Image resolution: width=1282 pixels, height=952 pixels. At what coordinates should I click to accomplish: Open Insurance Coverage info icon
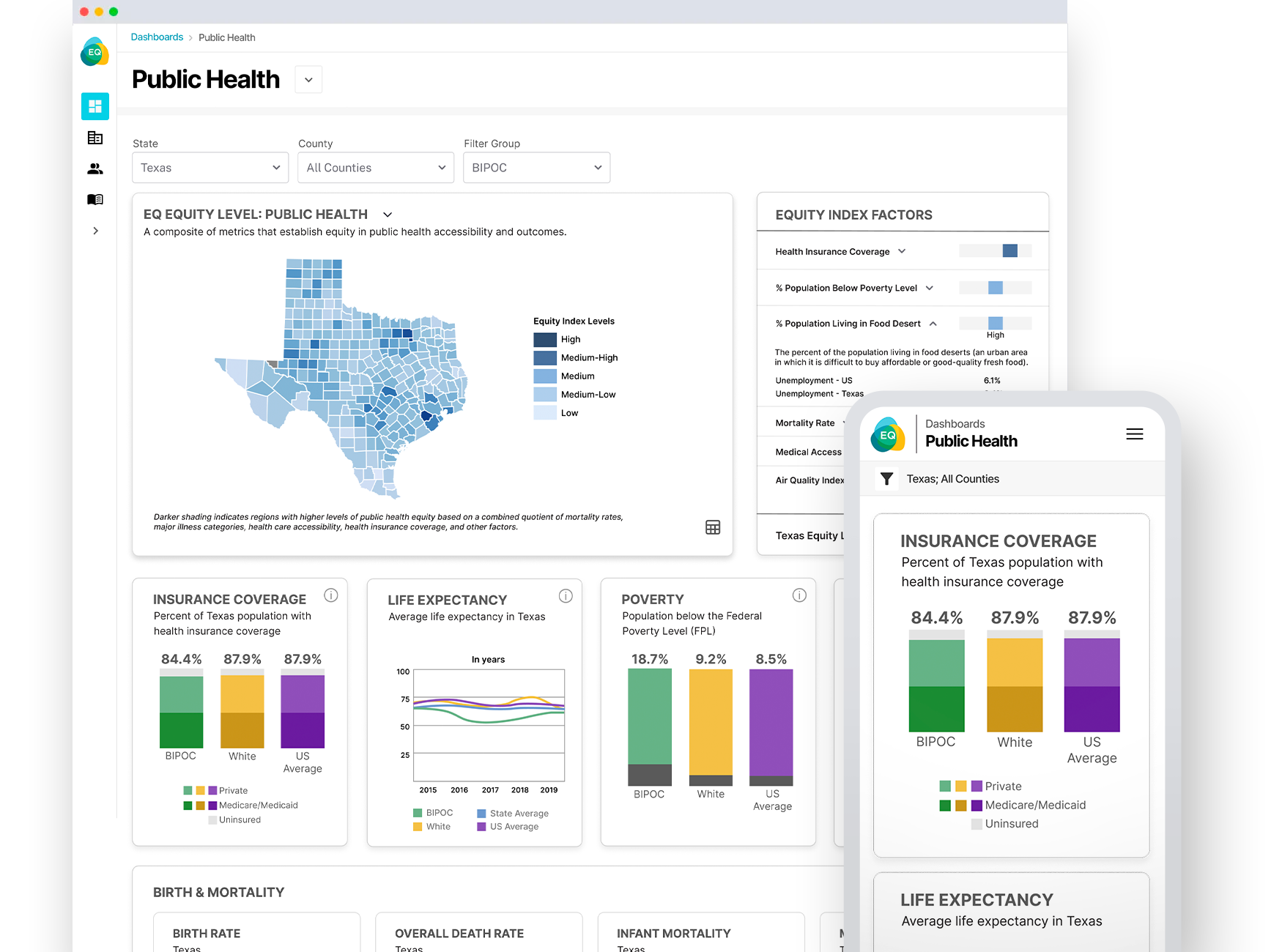tap(331, 595)
